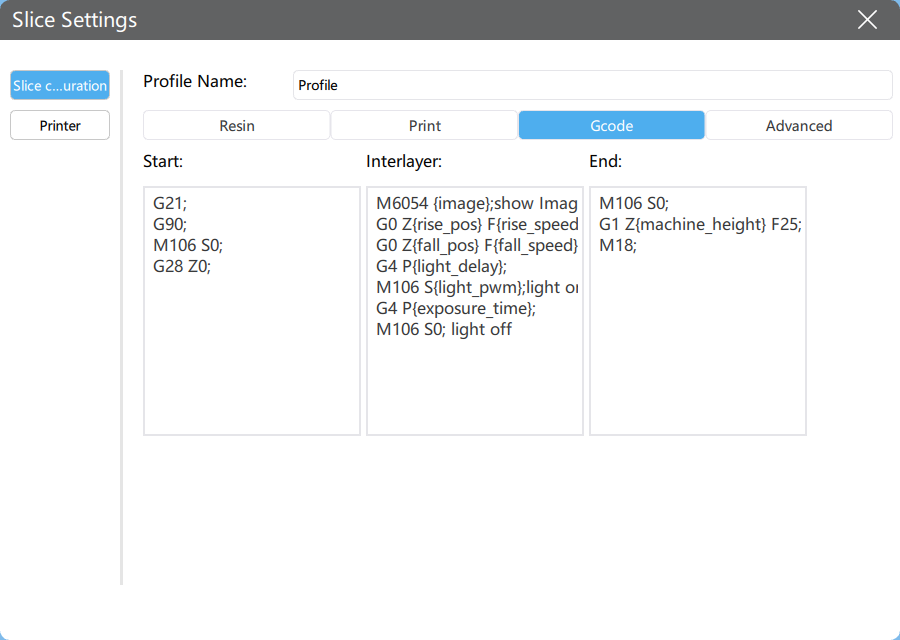Place cursor on the G90; line
The image size is (900, 640).
pyautogui.click(x=170, y=224)
